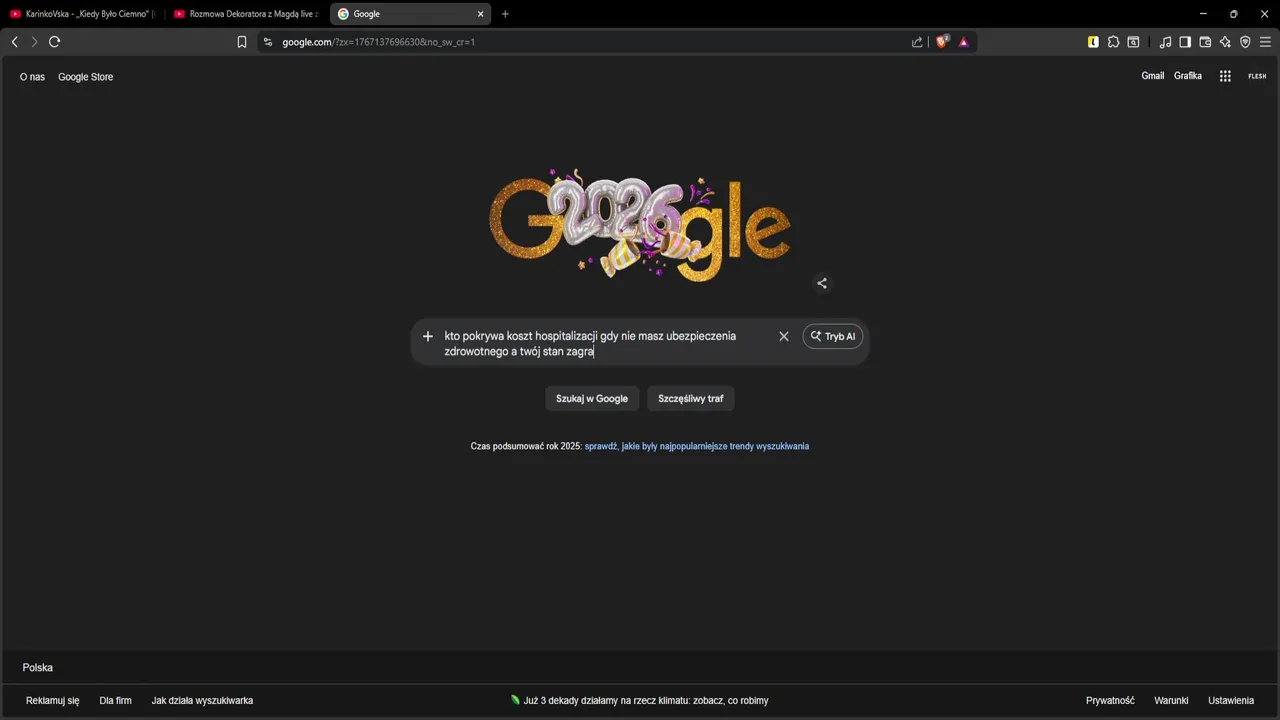This screenshot has width=1280, height=720.
Task: Open Brave Rewards triangle icon
Action: [x=964, y=42]
